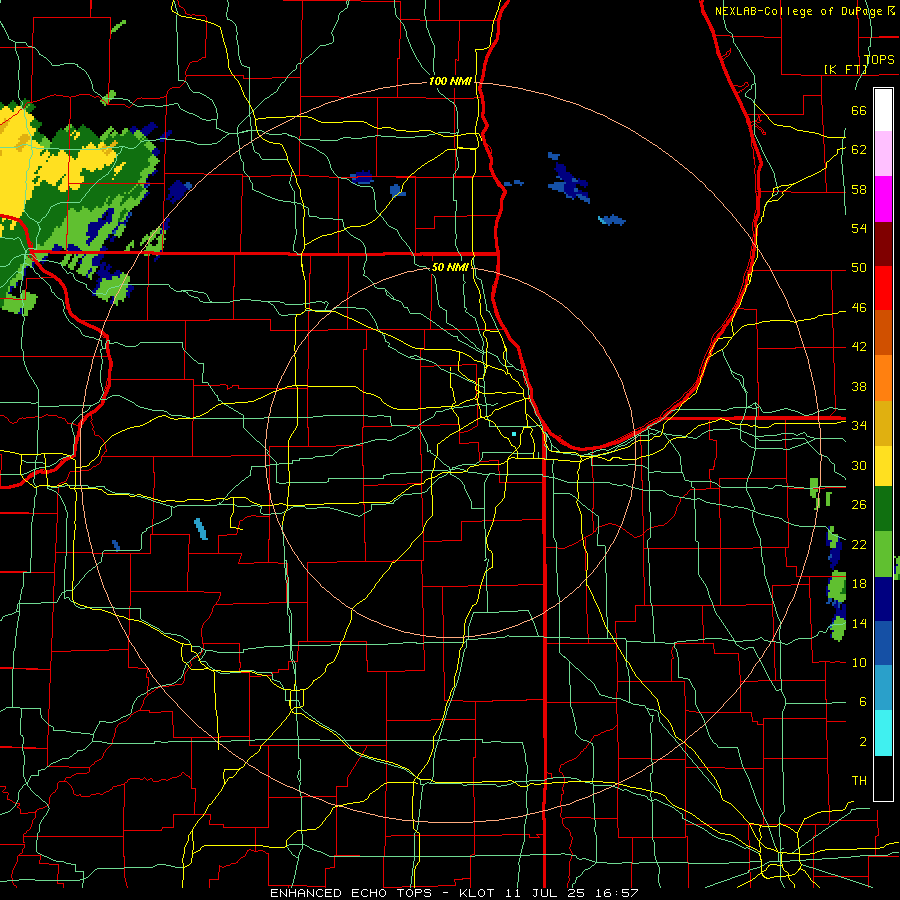Click the dark red legend swatch
Viewport: 900px width, 900px height.
pos(883,243)
